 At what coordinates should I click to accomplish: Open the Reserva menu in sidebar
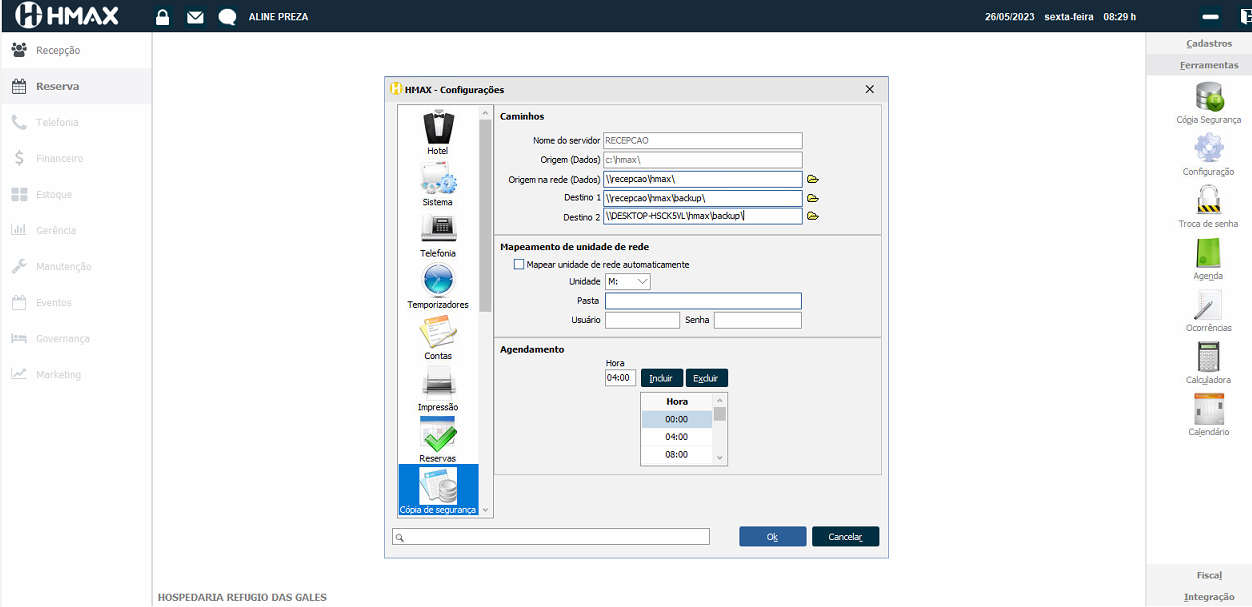pyautogui.click(x=57, y=87)
